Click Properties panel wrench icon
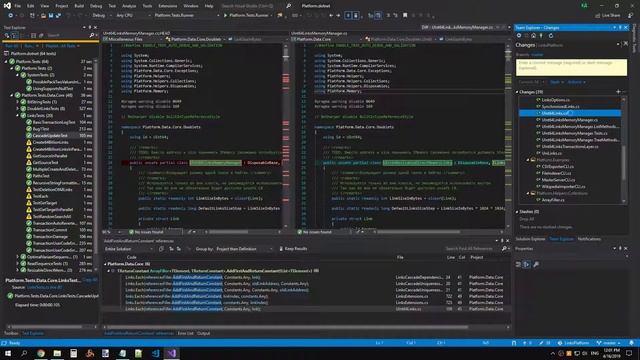This screenshot has width=640, height=360. click(536, 264)
